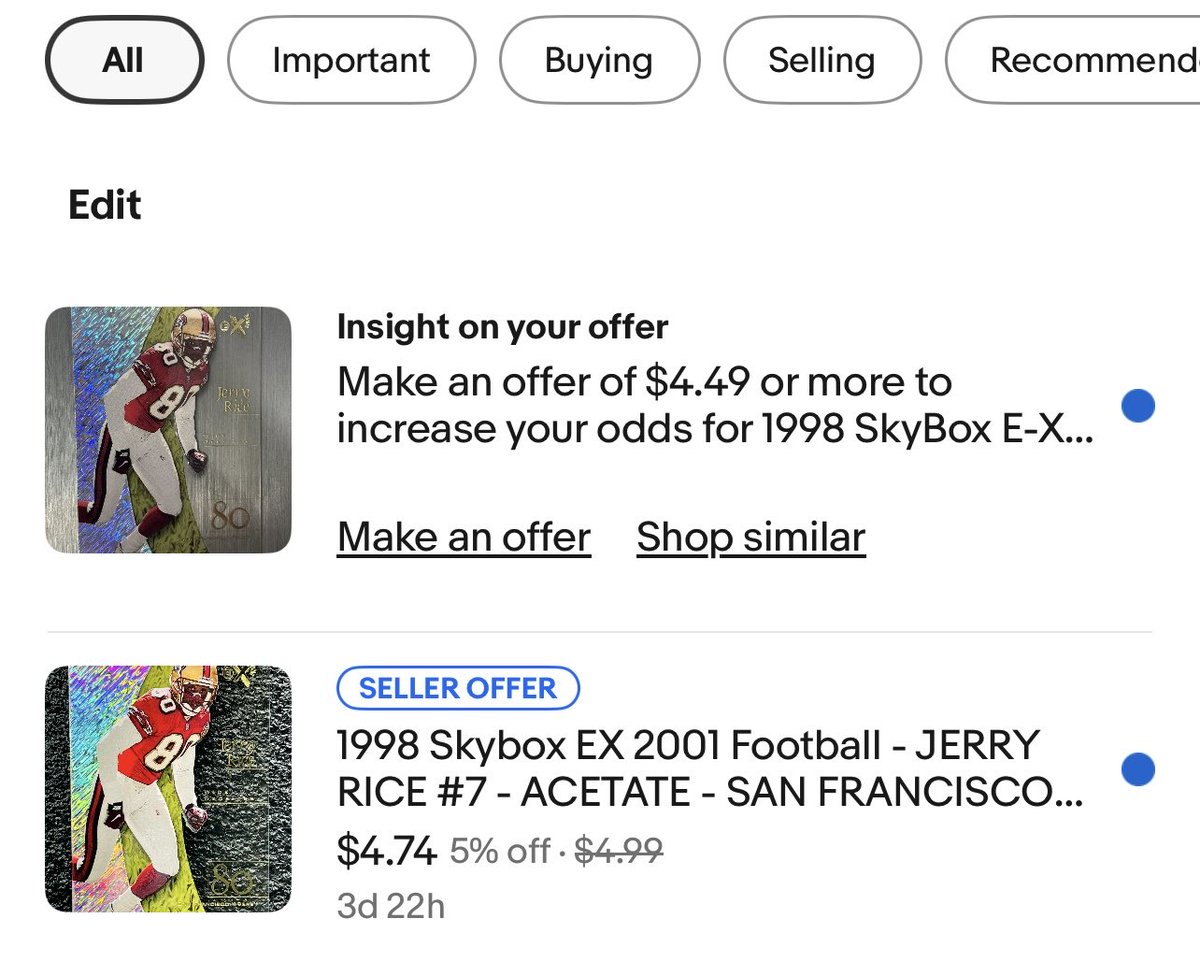Click the "Make an offer" link

click(x=464, y=537)
